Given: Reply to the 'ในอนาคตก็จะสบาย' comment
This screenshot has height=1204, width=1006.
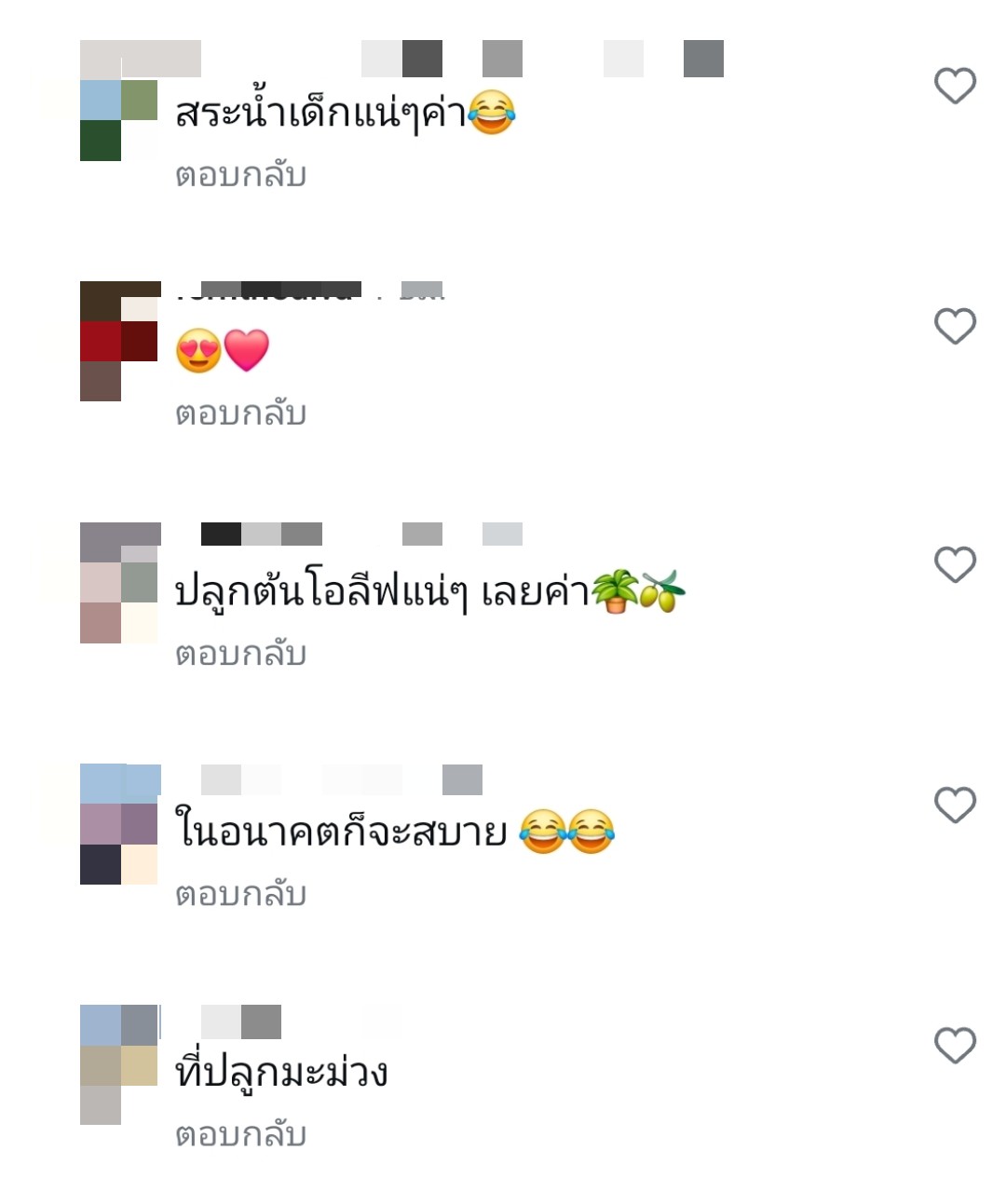Looking at the screenshot, I should pyautogui.click(x=241, y=893).
